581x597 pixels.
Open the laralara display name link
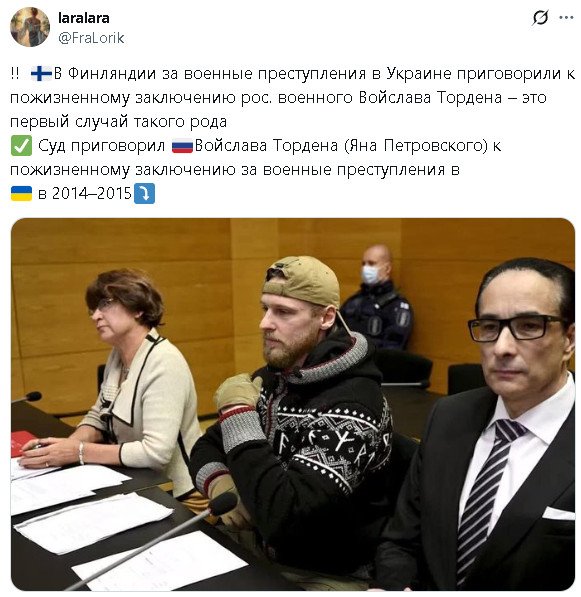[x=84, y=18]
